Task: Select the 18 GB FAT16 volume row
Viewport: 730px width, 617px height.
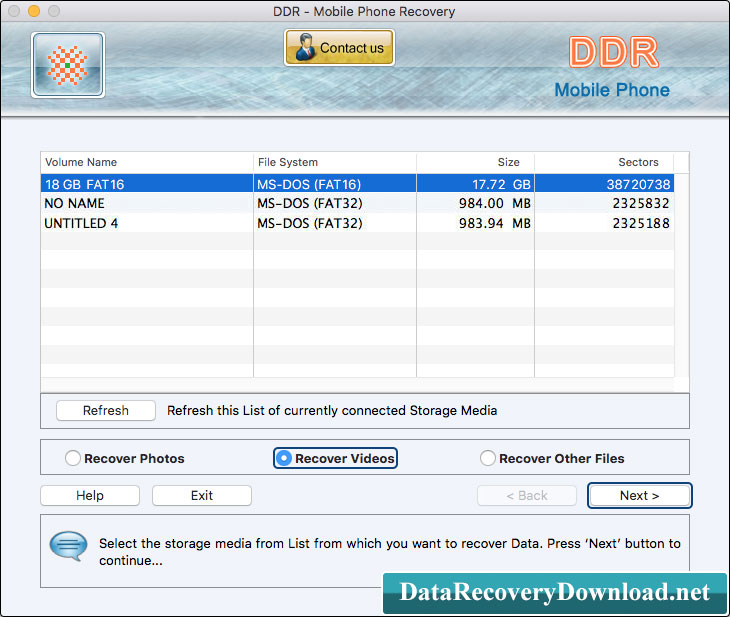Action: (x=357, y=184)
